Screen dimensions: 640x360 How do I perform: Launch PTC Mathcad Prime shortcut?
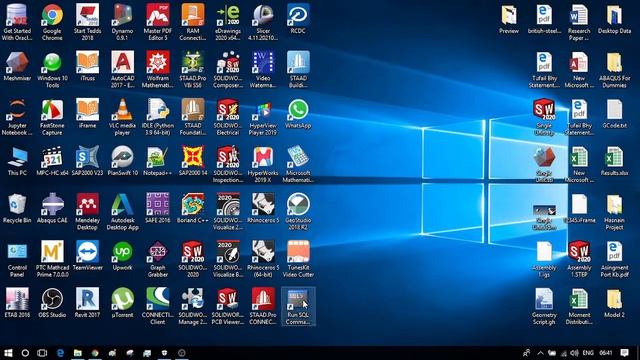pos(52,259)
